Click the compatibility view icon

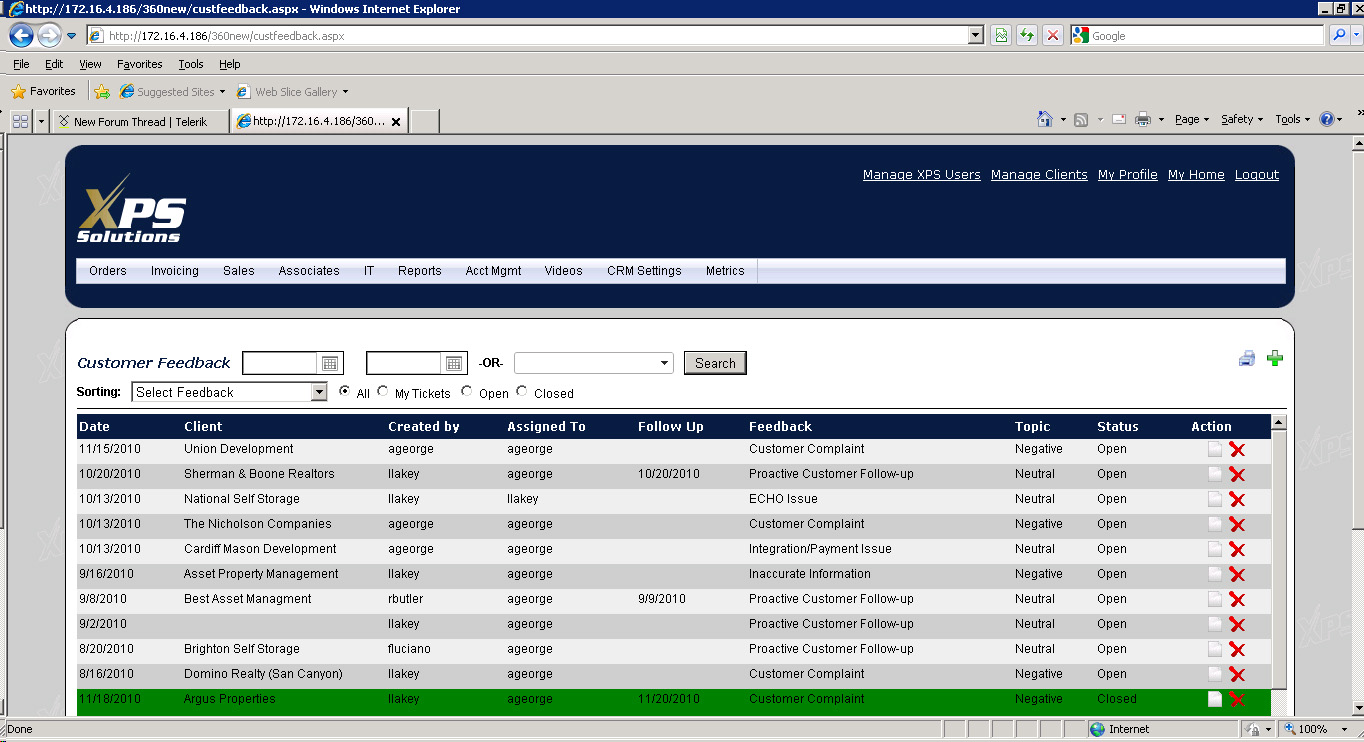coord(1001,36)
